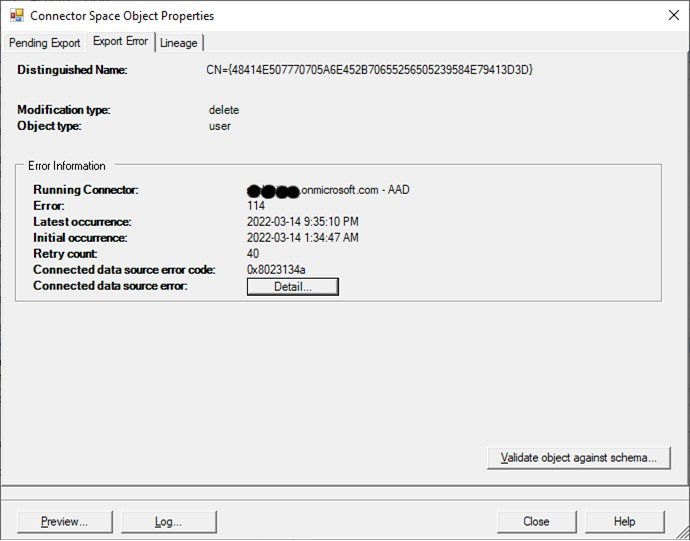
Task: Select the Distinguished Name CN value
Action: (x=369, y=70)
